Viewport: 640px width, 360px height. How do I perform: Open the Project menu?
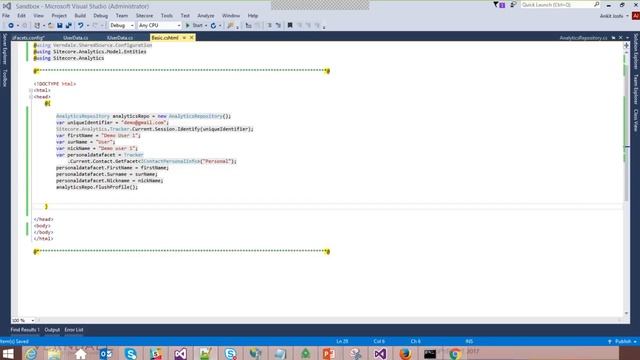click(59, 16)
